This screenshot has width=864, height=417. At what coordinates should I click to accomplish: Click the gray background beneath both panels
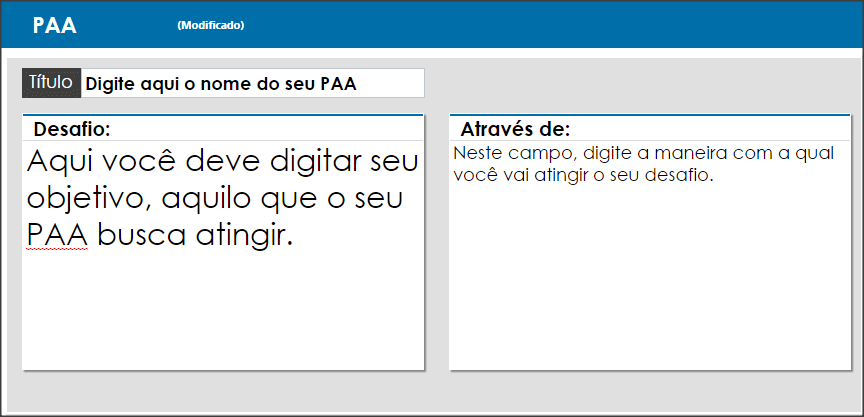[432, 392]
